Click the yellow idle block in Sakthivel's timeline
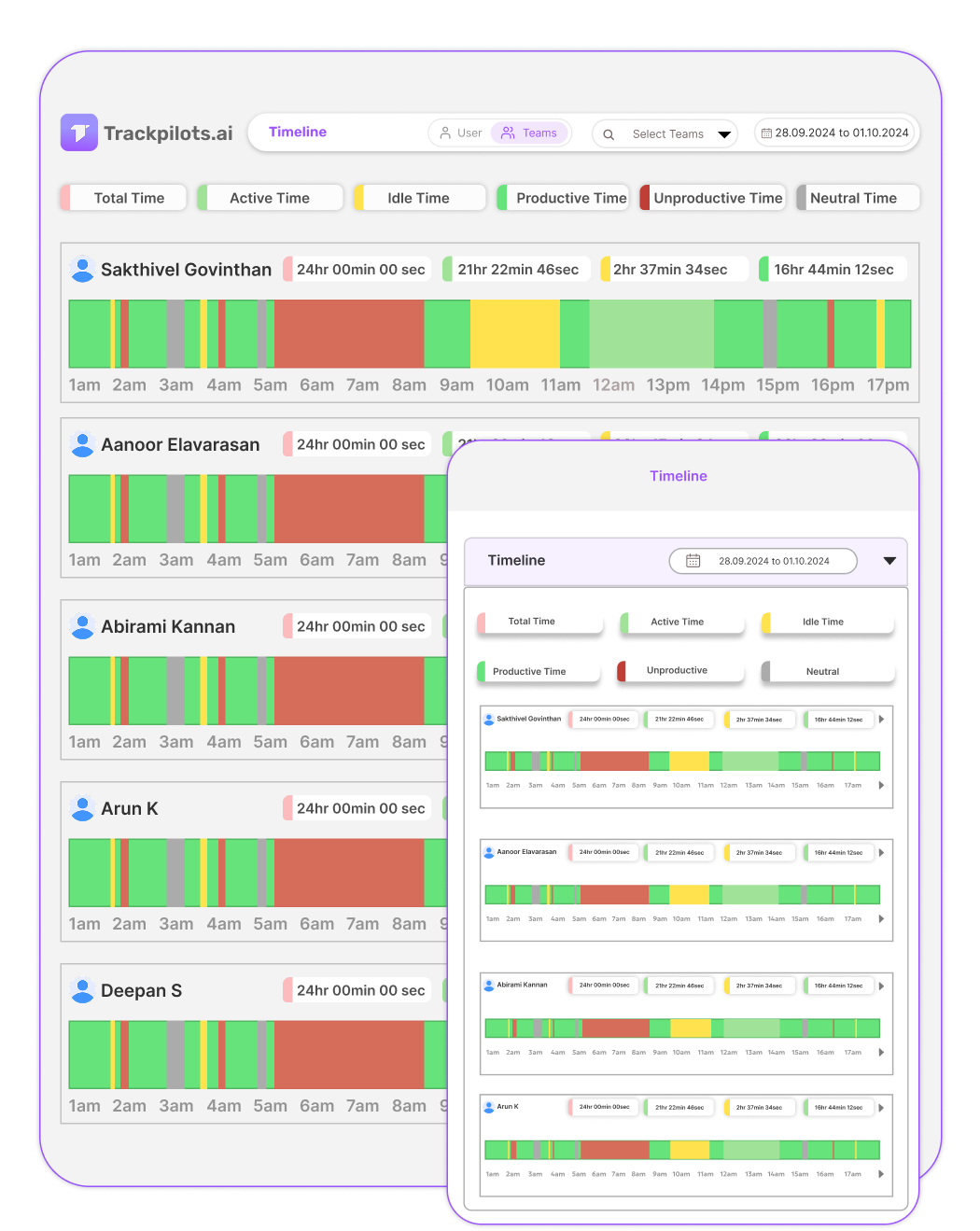This screenshot has width=980, height=1231. [x=514, y=333]
